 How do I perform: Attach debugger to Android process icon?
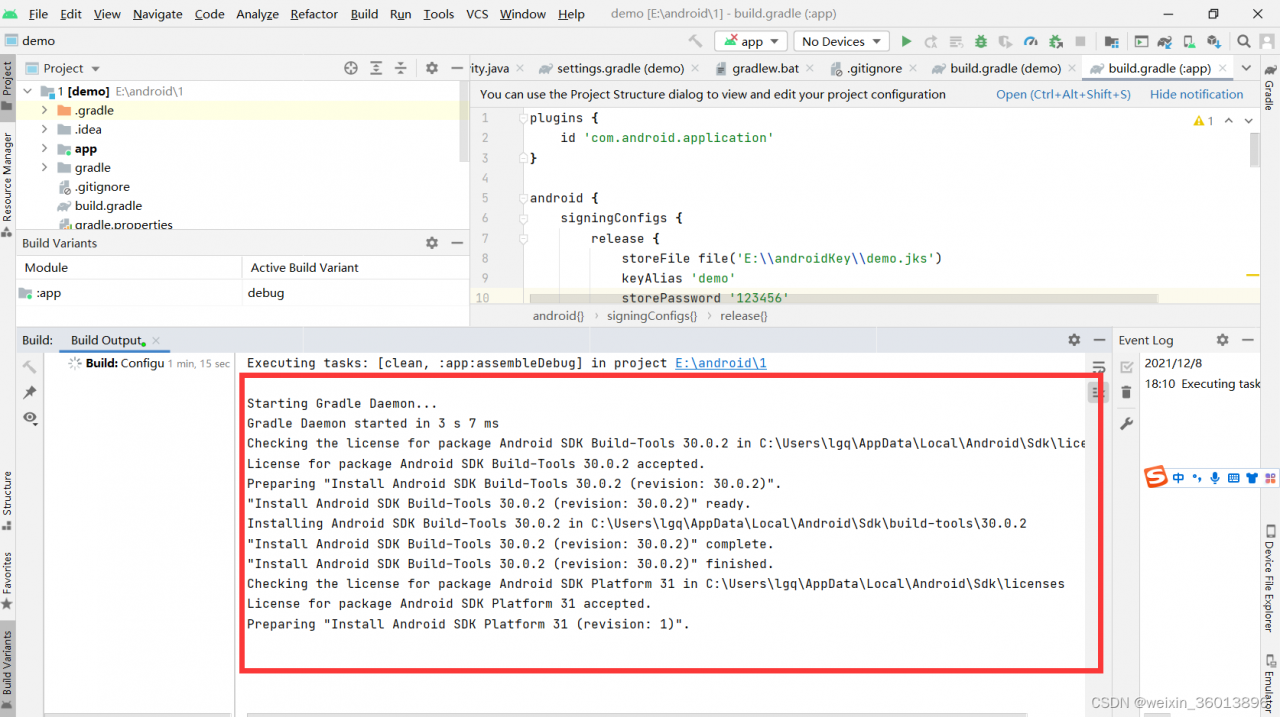[x=1056, y=41]
